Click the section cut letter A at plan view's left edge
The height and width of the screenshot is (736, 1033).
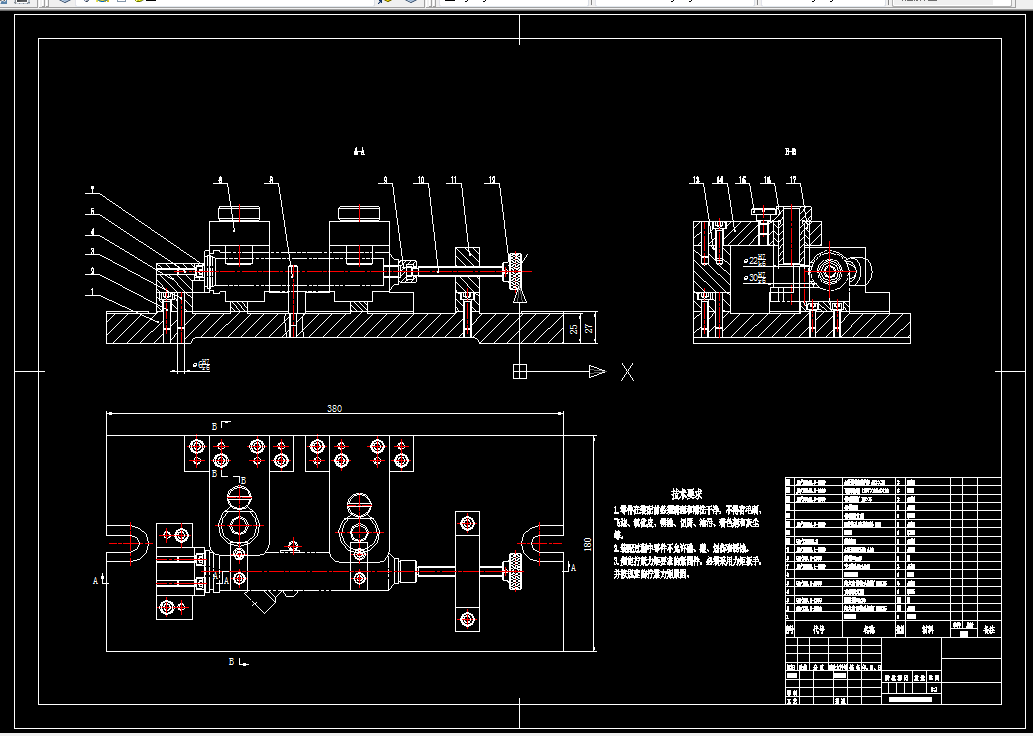tap(96, 580)
